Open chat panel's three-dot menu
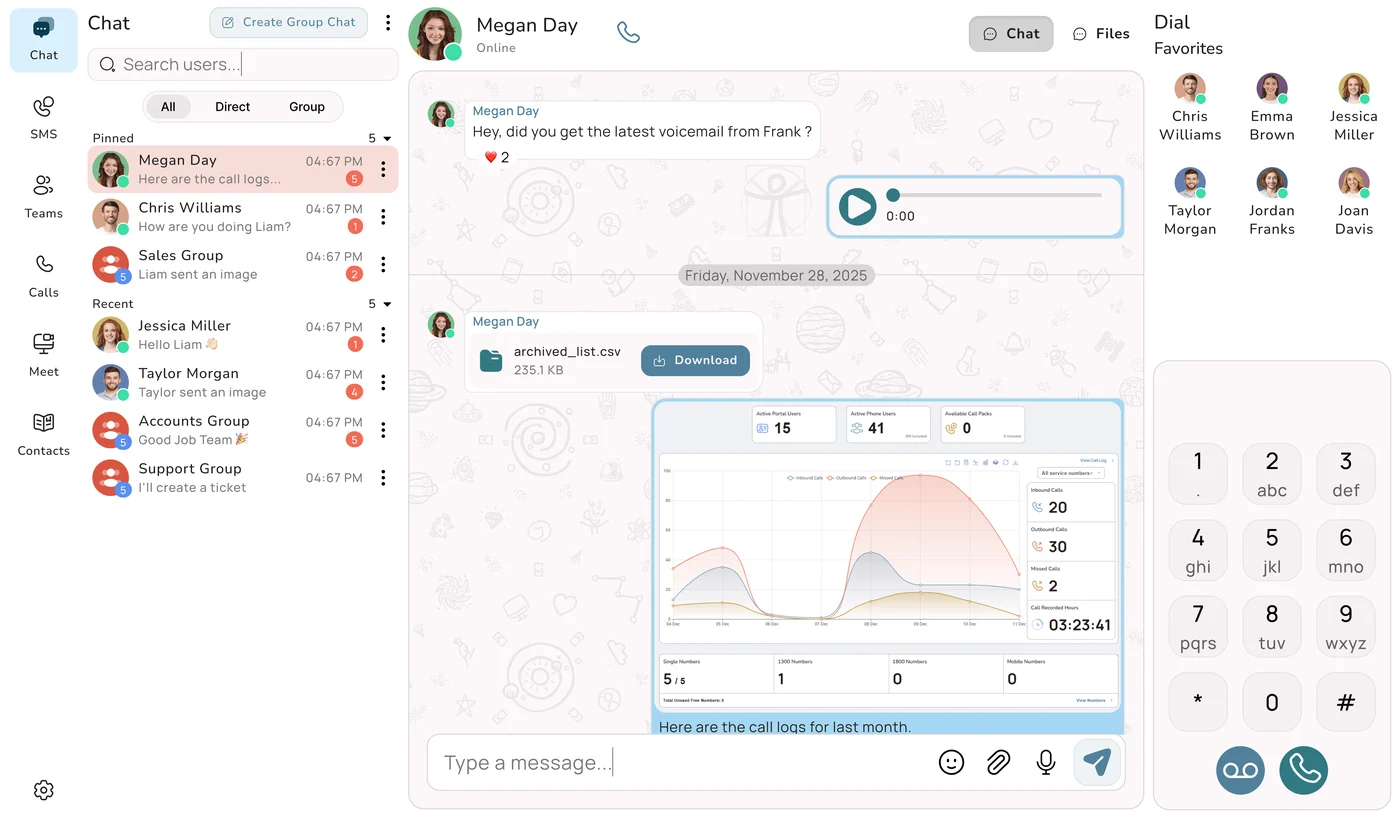 pyautogui.click(x=388, y=22)
